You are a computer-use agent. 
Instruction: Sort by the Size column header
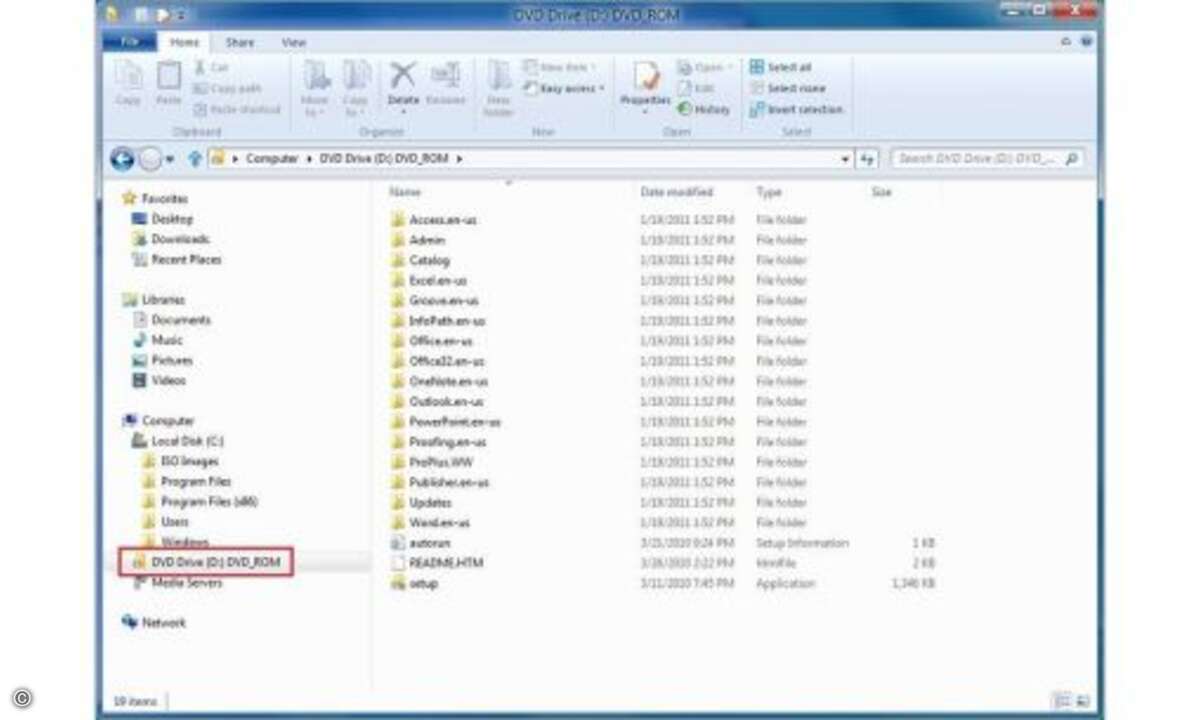pyautogui.click(x=881, y=191)
